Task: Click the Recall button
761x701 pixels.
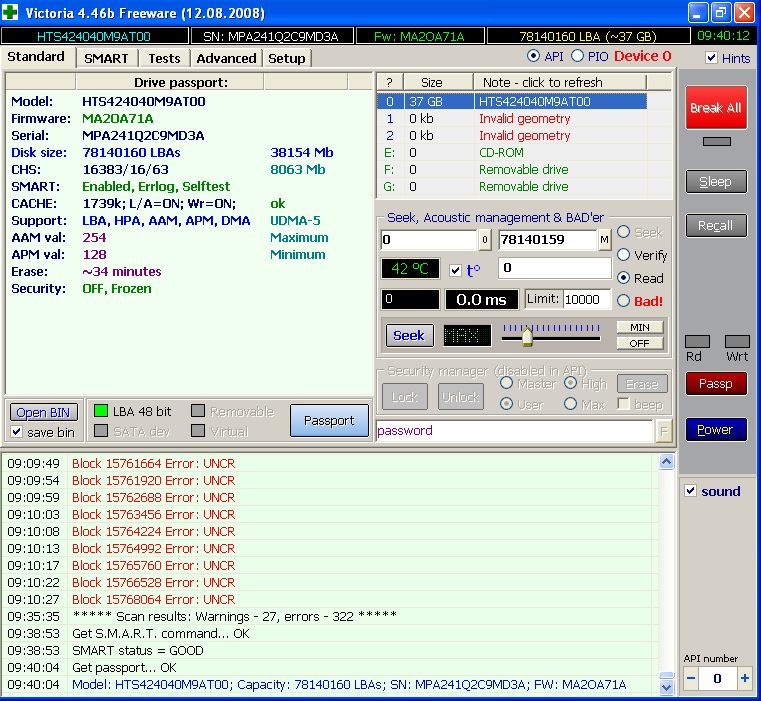Action: [716, 225]
